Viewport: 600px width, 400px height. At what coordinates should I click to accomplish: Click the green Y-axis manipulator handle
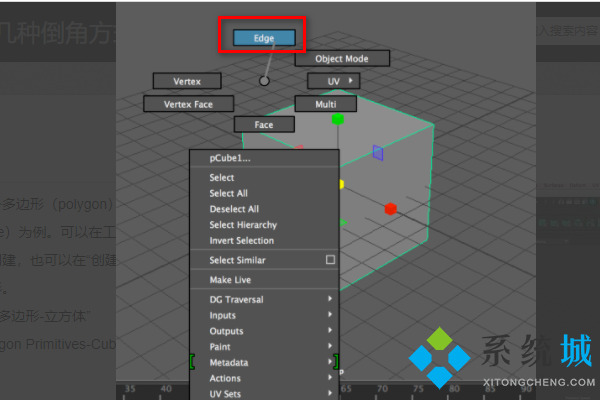tap(338, 119)
